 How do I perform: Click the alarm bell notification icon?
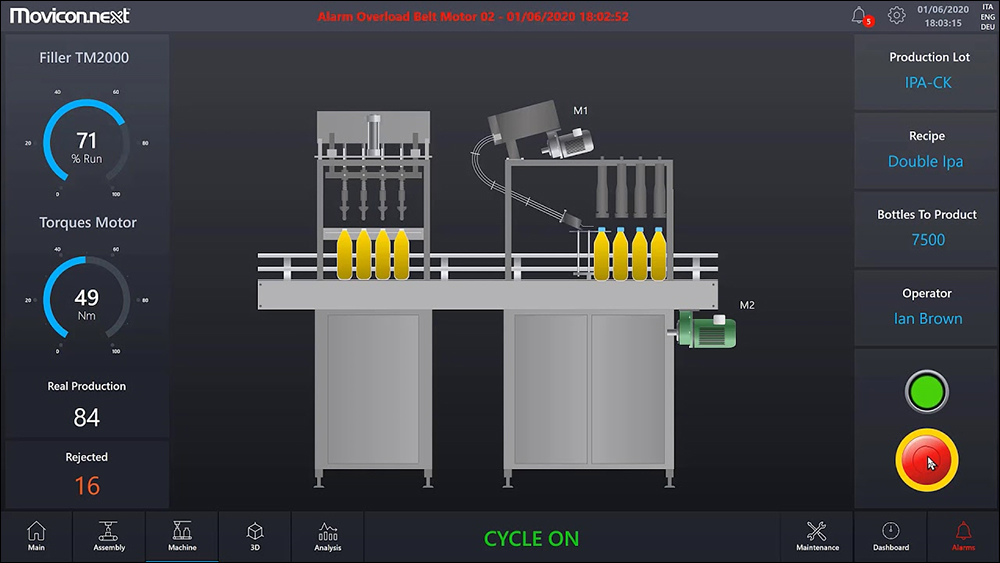pyautogui.click(x=860, y=16)
